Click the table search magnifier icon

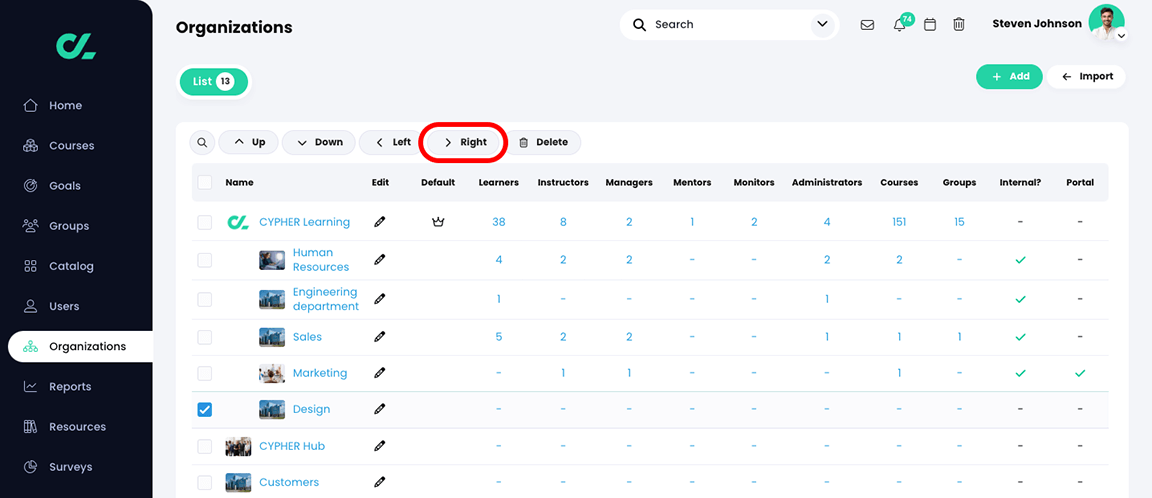pos(202,142)
